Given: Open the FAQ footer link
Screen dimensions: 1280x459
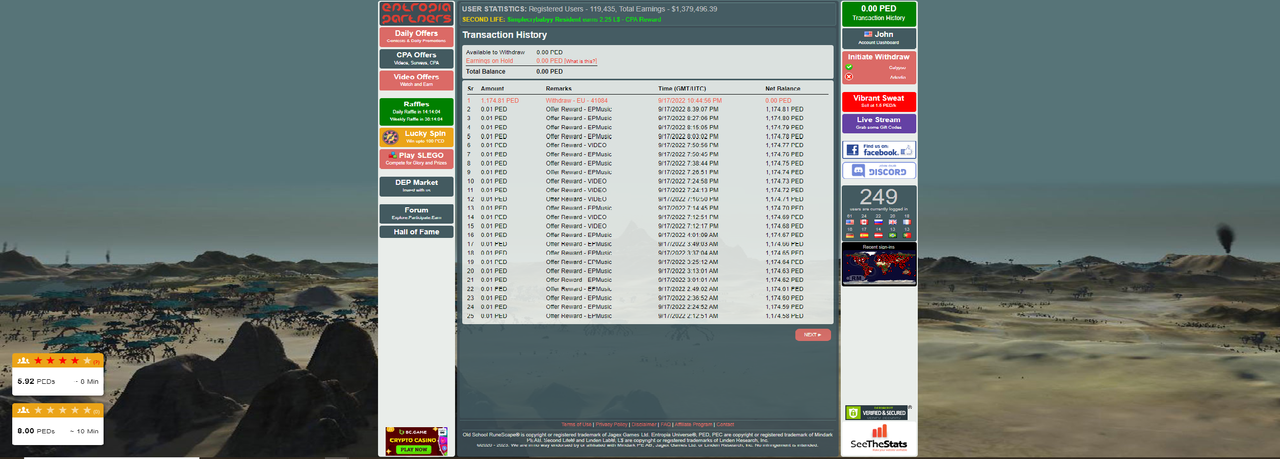Looking at the screenshot, I should (666, 425).
